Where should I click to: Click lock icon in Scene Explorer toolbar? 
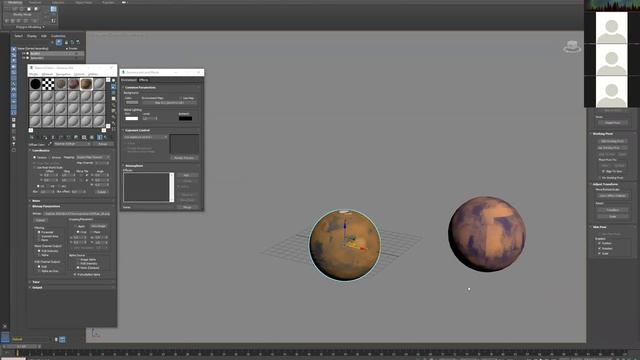[66, 42]
